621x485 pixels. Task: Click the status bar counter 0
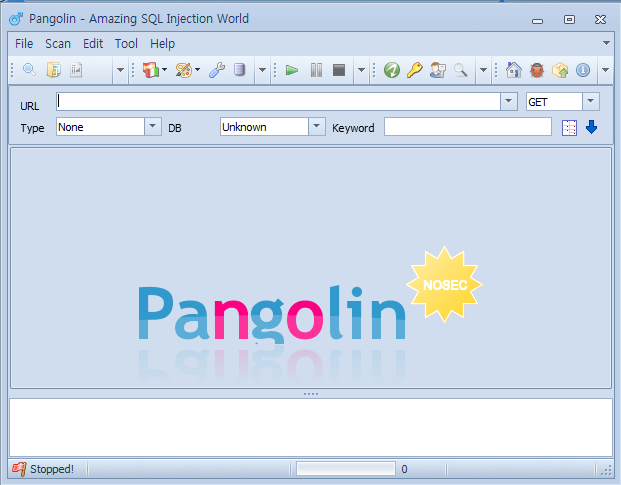(x=404, y=469)
